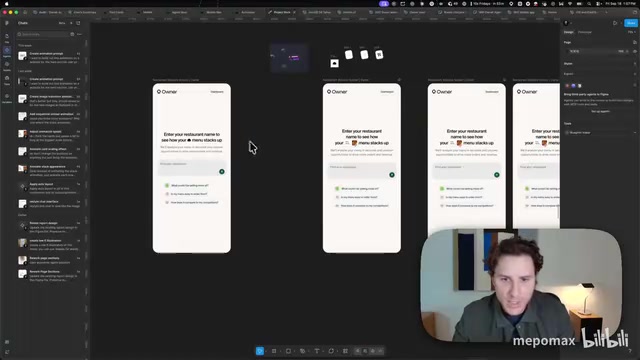This screenshot has height=360, width=640.
Task: Click restaurant name input in first frame
Action: [192, 168]
